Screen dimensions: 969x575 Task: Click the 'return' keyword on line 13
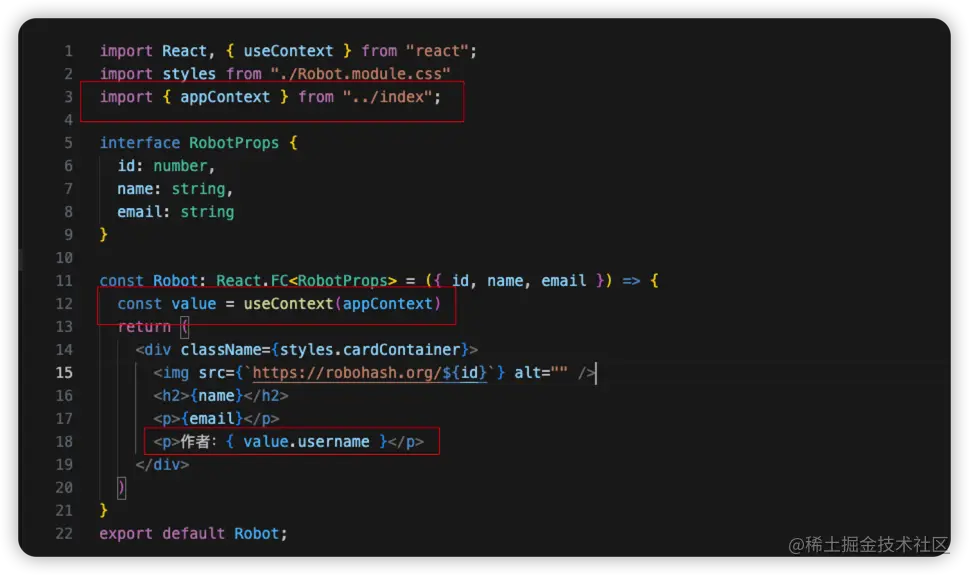pos(144,326)
